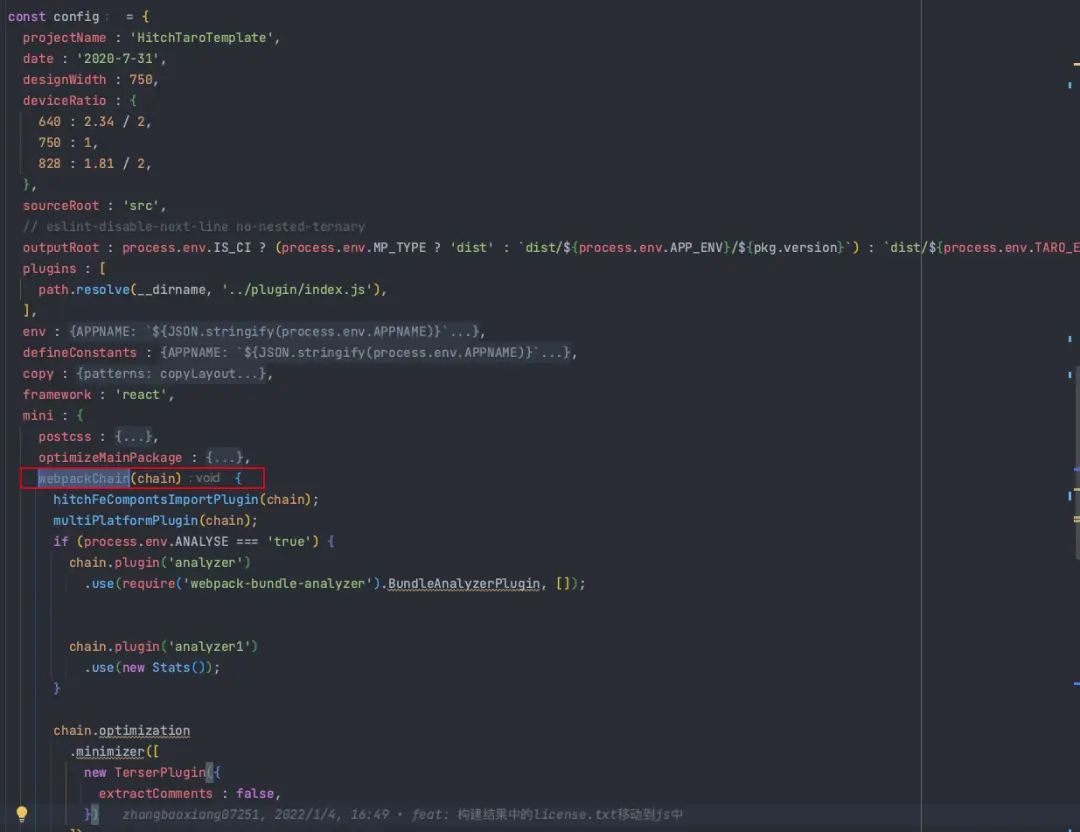The width and height of the screenshot is (1080, 832).
Task: Expand the folded postcss braces
Action: coord(134,437)
